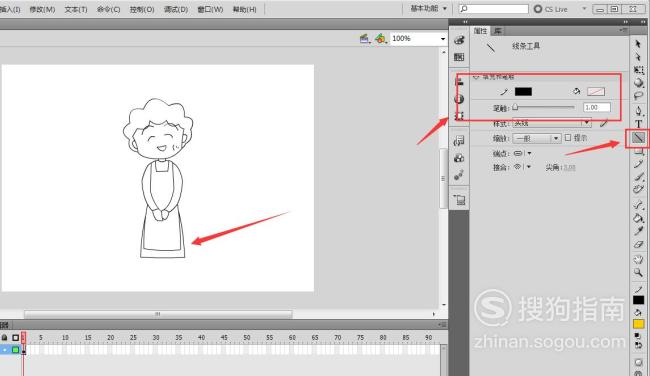Open the Control (O) menu
650x376 pixels.
pos(142,9)
